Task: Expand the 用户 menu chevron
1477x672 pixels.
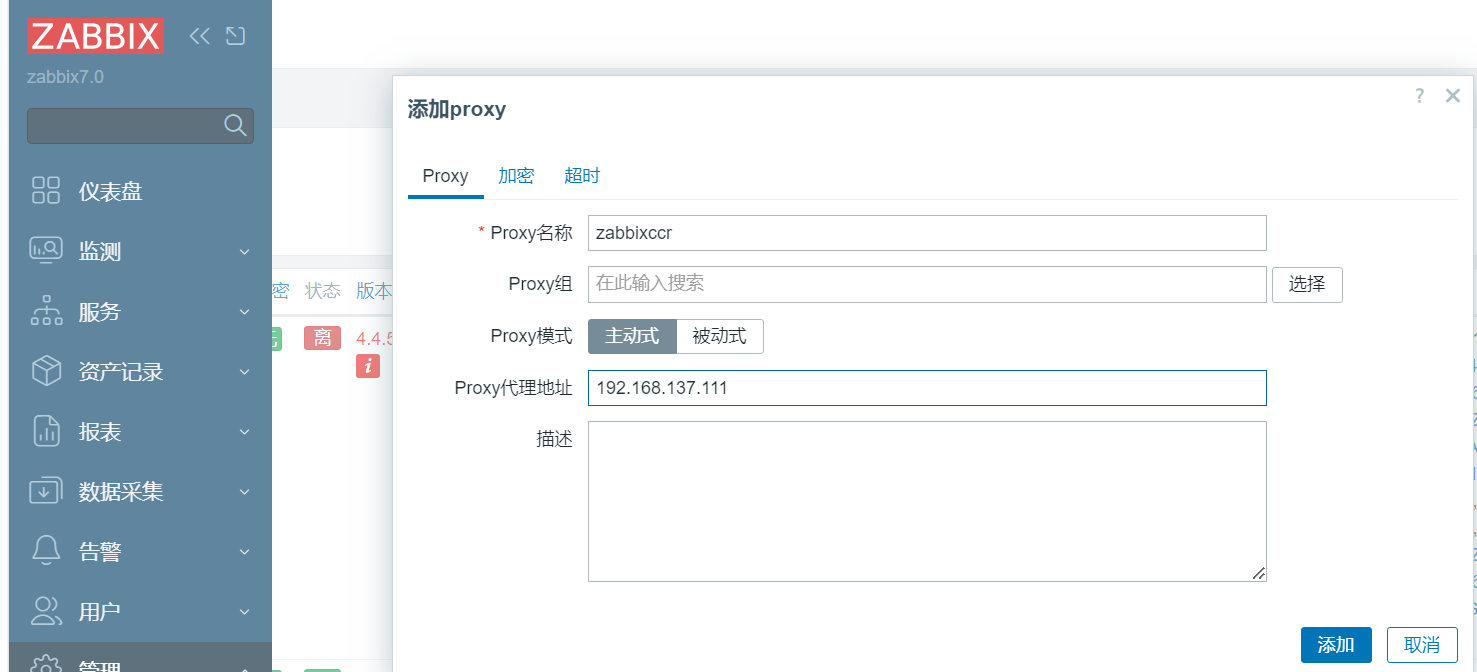Action: pos(245,611)
